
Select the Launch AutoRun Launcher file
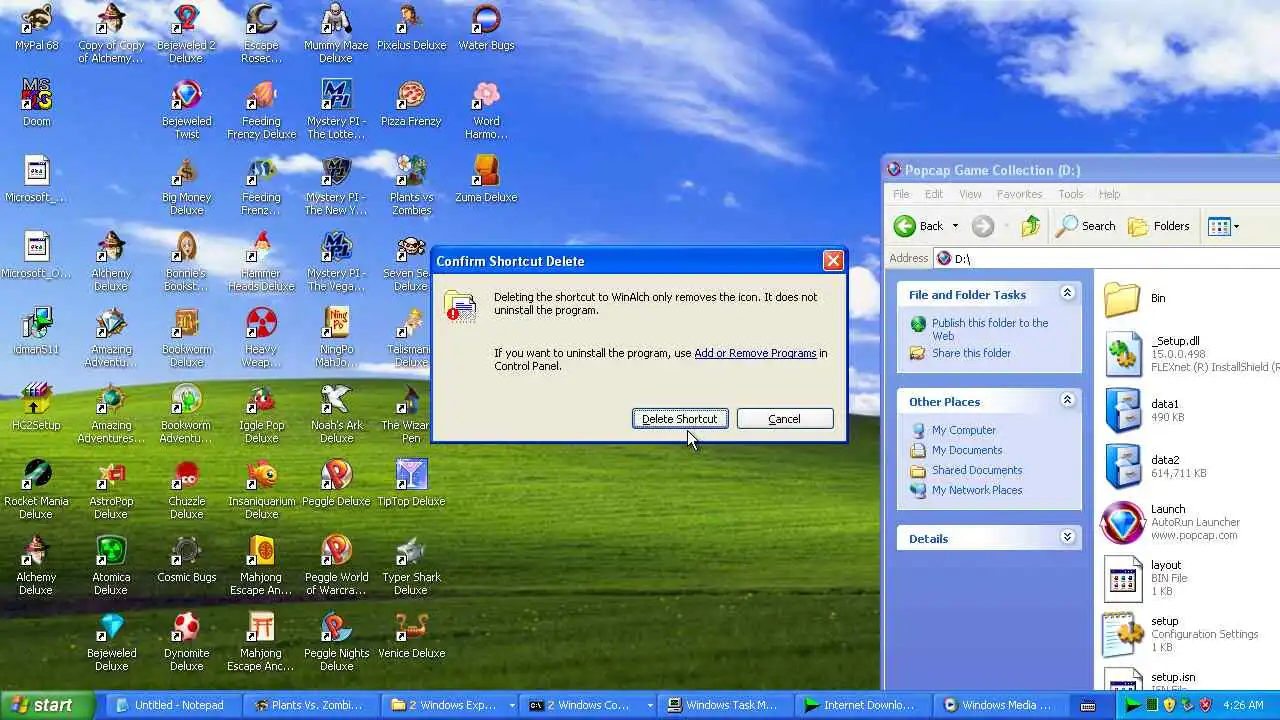[1170, 522]
